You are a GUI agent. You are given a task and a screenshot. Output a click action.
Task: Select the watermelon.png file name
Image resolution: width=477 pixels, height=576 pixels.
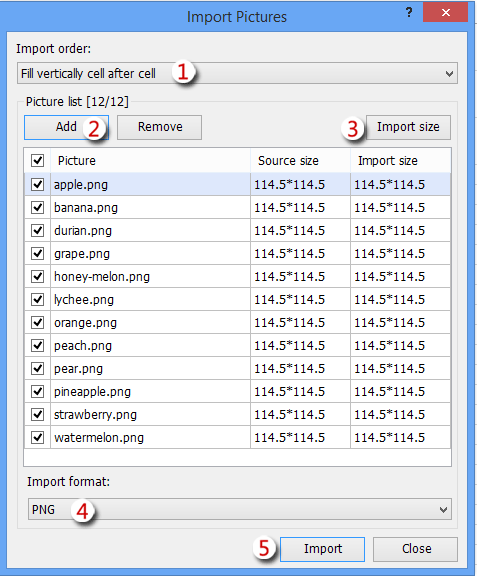[x=99, y=438]
